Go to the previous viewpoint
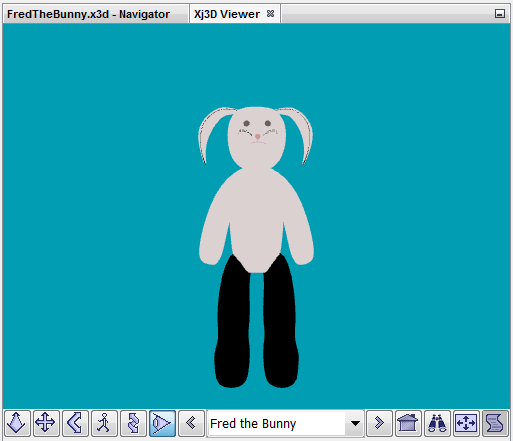 pos(191,423)
